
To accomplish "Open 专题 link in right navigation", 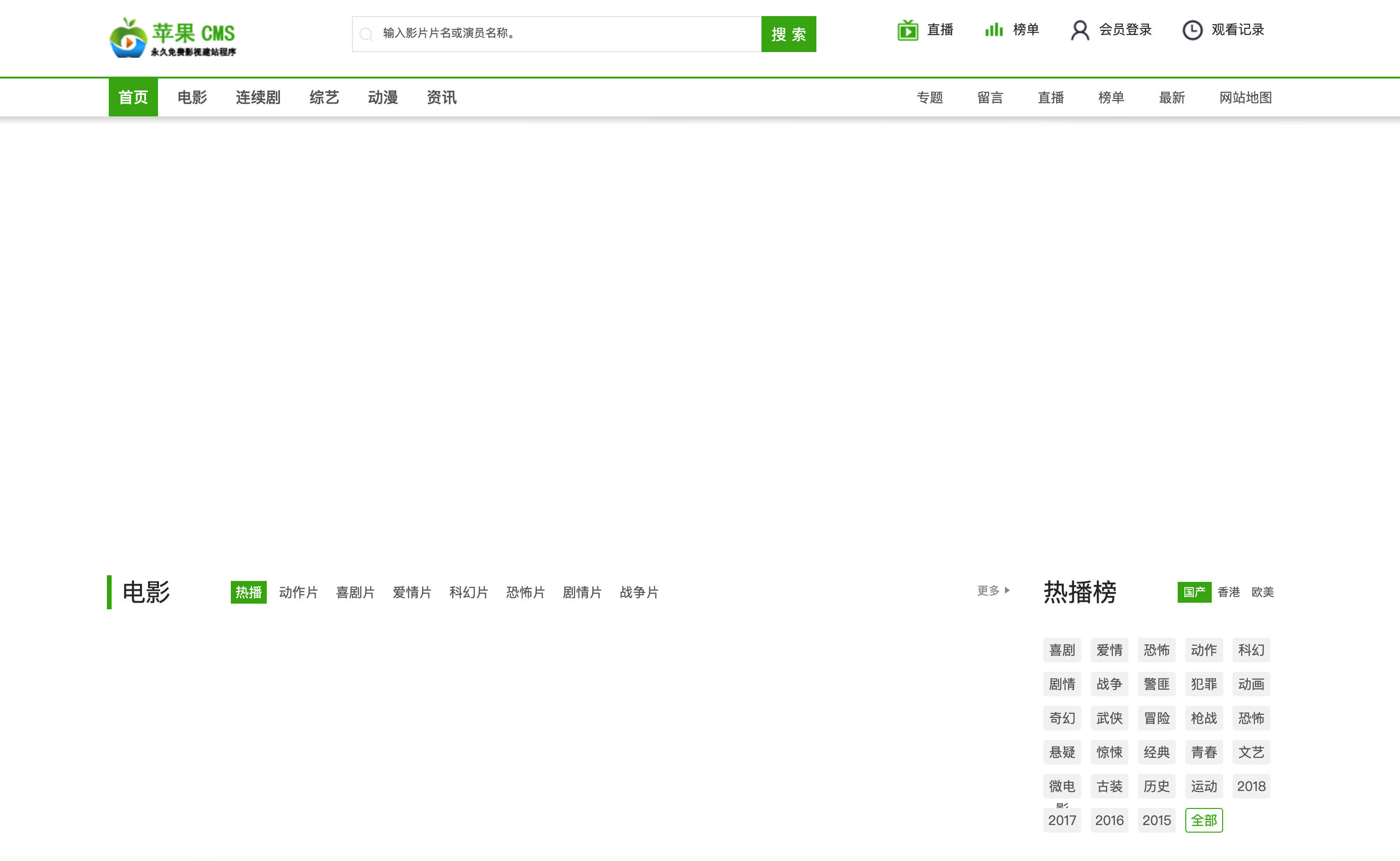I will pyautogui.click(x=930, y=97).
